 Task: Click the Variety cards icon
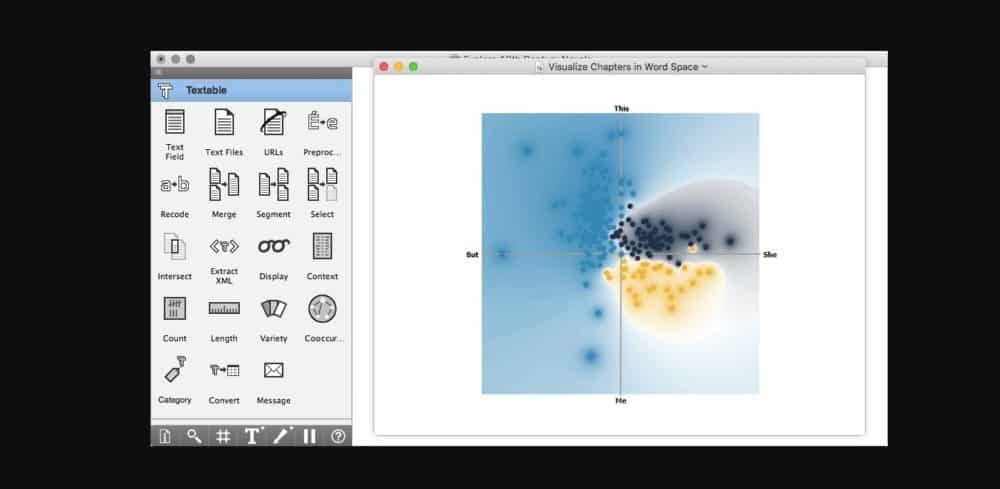pyautogui.click(x=273, y=309)
